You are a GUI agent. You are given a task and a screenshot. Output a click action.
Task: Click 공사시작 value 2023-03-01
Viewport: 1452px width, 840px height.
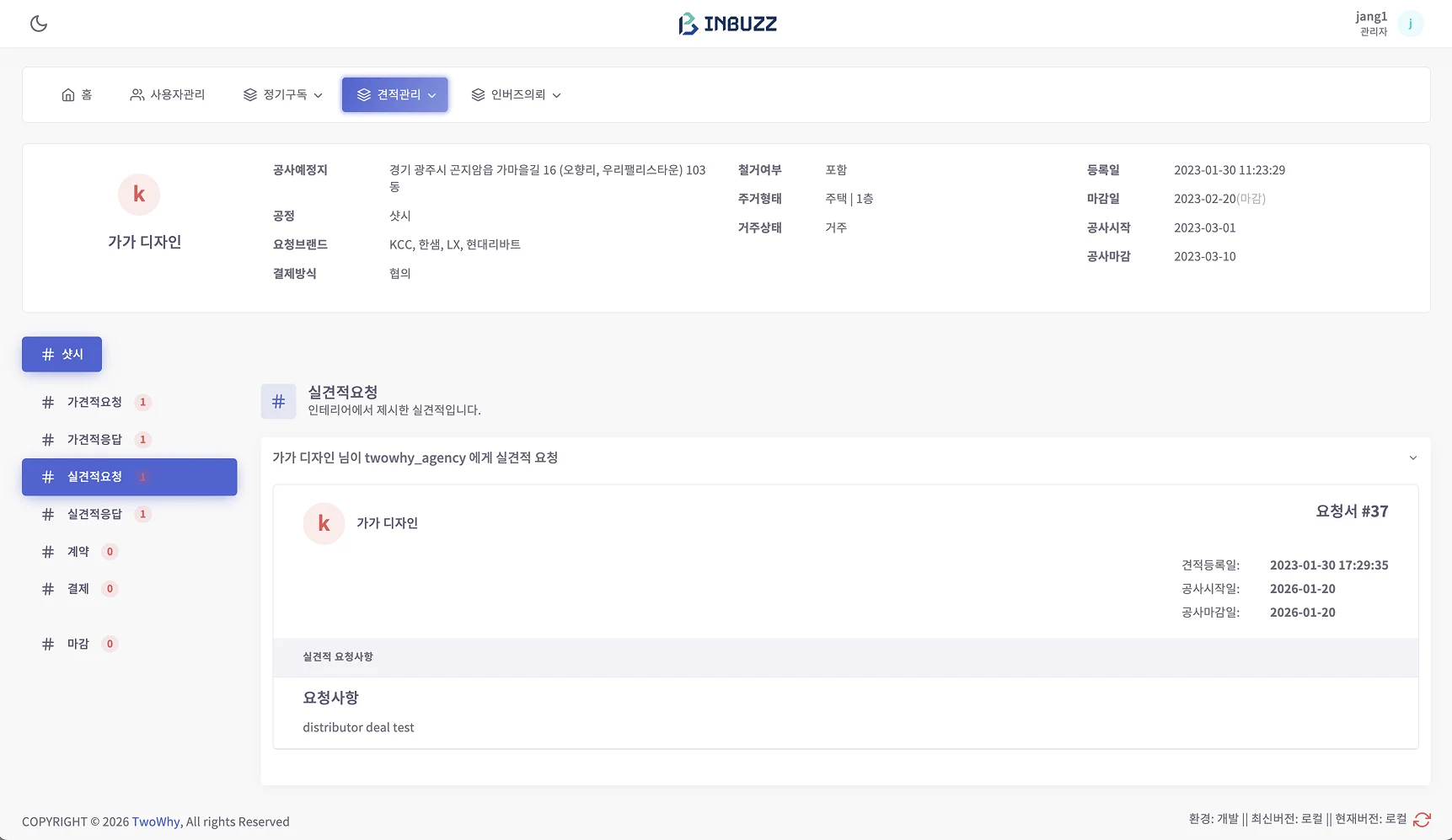click(x=1205, y=227)
